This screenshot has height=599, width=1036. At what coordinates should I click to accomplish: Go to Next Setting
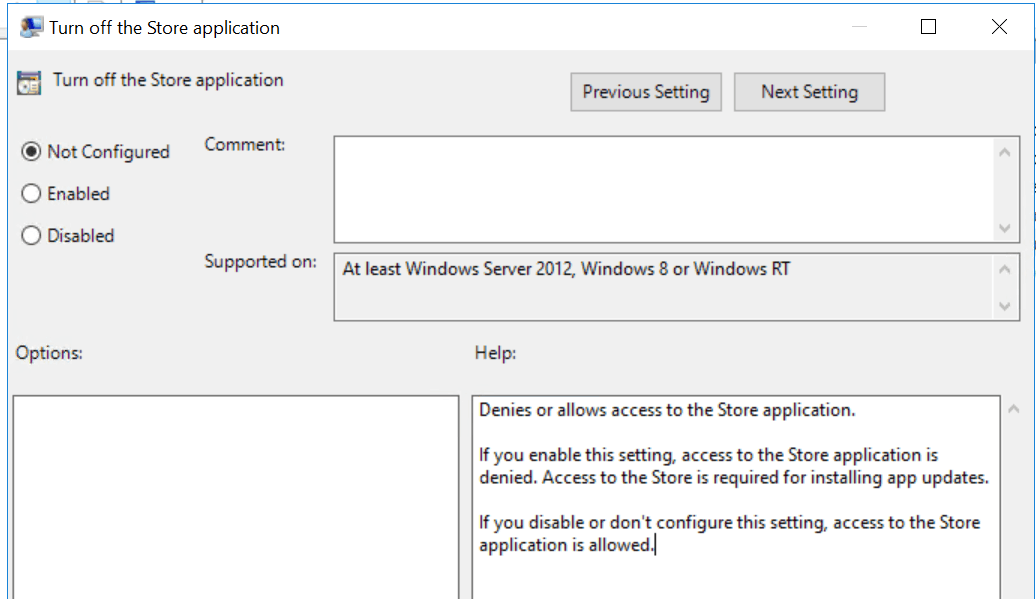click(809, 92)
